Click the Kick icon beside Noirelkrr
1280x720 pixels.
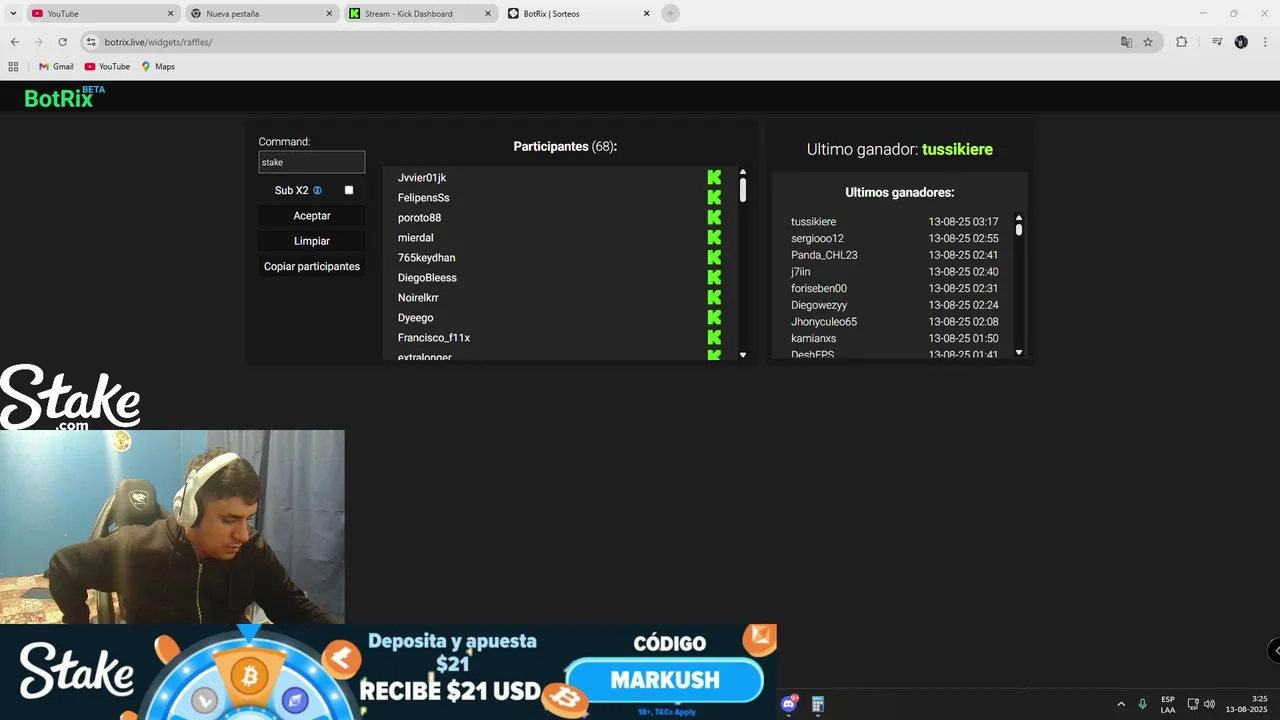point(714,297)
